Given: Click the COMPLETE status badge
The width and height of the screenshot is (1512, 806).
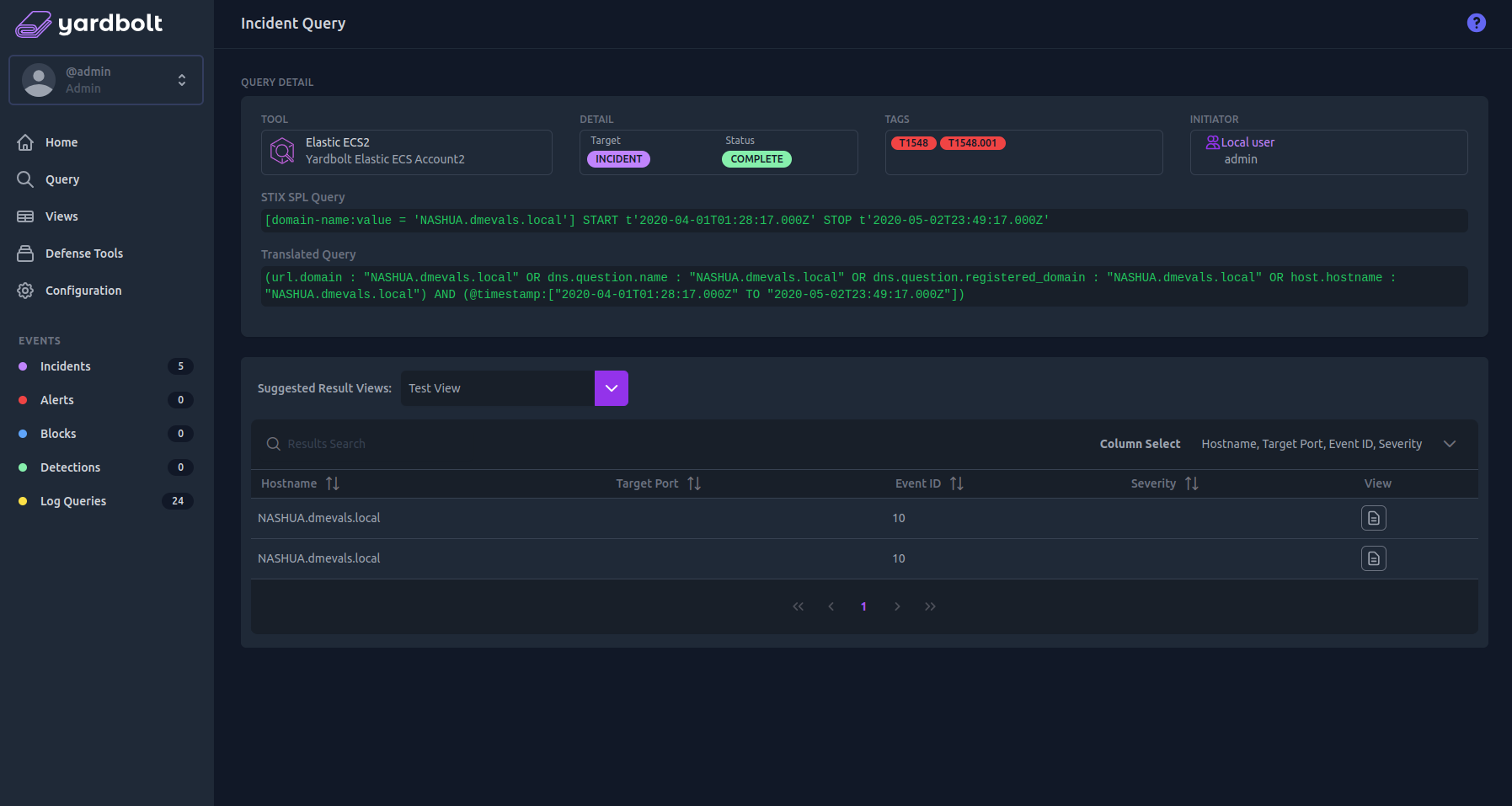Looking at the screenshot, I should pyautogui.click(x=756, y=159).
